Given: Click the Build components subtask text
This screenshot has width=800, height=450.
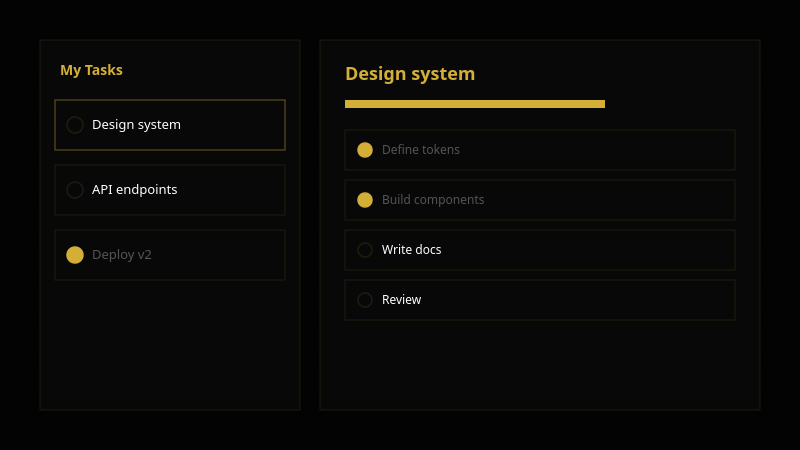Looking at the screenshot, I should click(x=433, y=200).
